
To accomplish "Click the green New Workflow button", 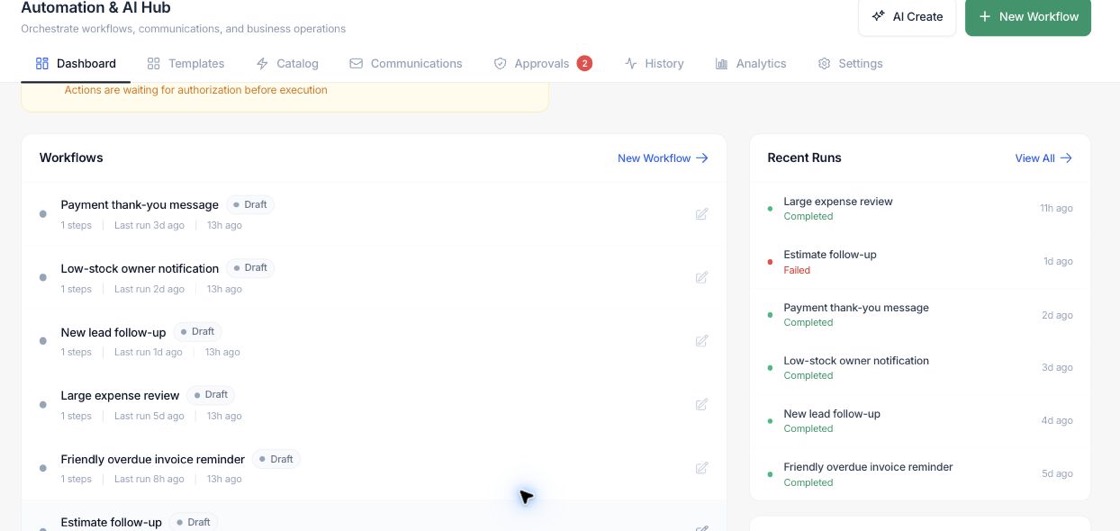I will (1028, 16).
